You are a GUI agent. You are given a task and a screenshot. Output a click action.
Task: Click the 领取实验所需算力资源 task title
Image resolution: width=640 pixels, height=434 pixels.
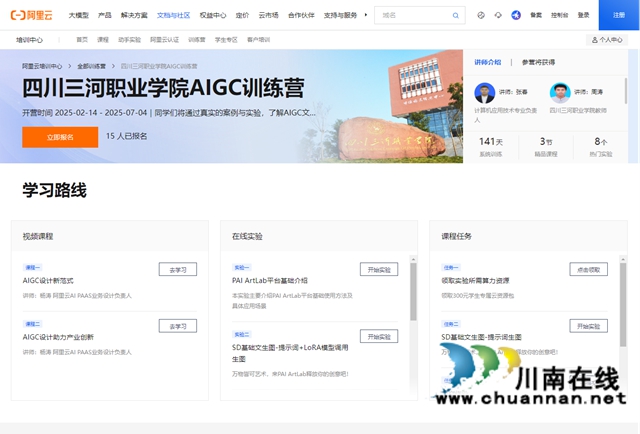[x=476, y=280]
